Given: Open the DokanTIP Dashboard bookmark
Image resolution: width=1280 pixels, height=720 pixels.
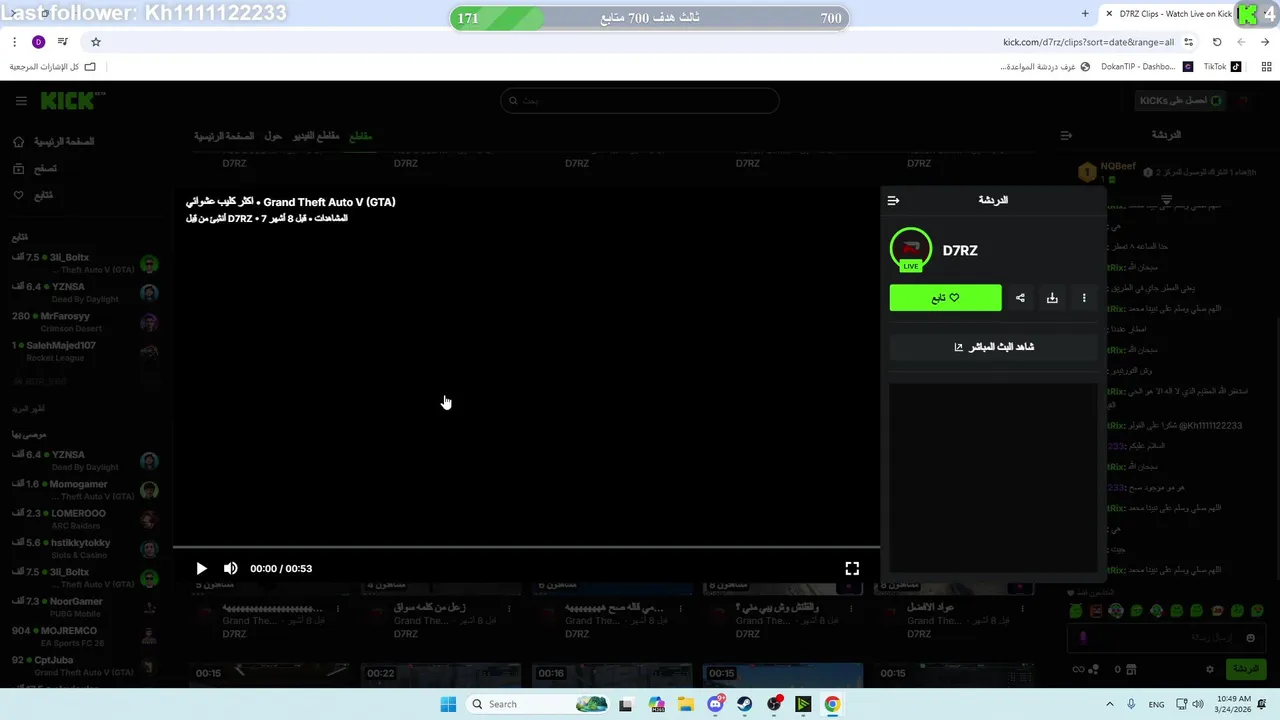Looking at the screenshot, I should [x=1146, y=67].
